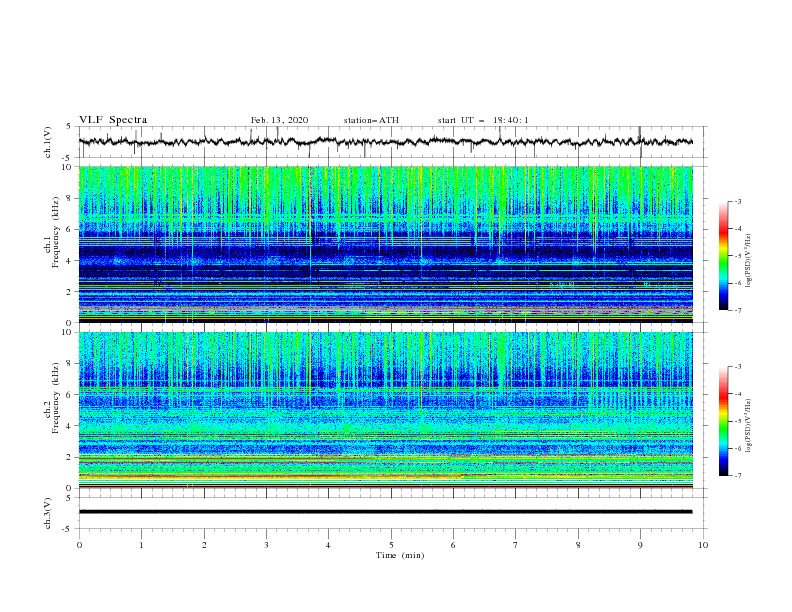Viewport: 792px width, 612px height.
Task: Click the ch.3 flat voltage trace
Action: click(x=385, y=512)
